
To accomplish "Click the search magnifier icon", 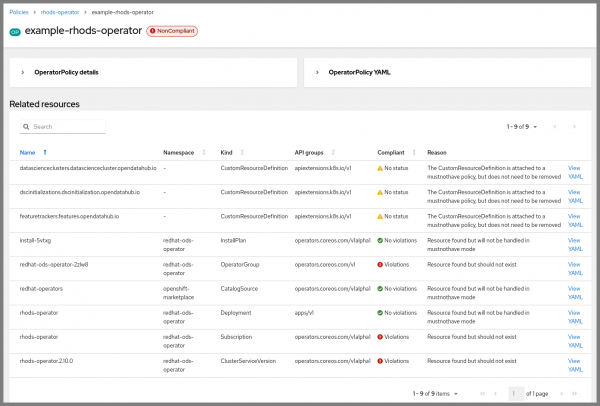I will tap(25, 127).
